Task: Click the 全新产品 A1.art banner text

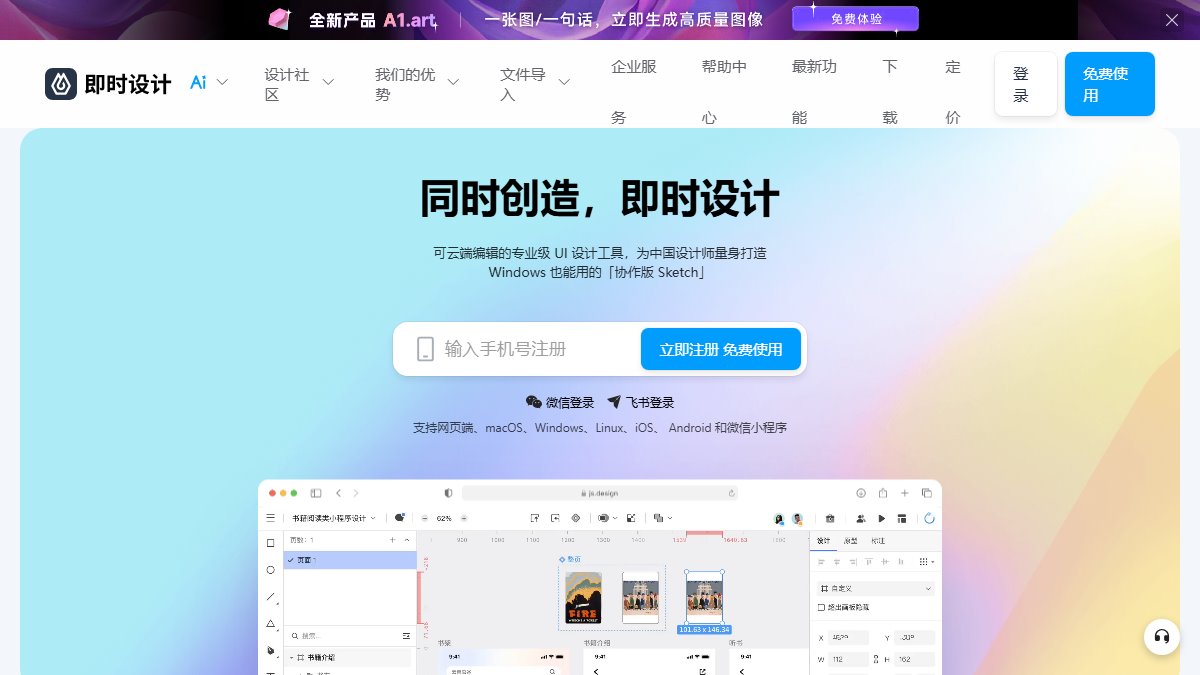Action: pos(373,20)
